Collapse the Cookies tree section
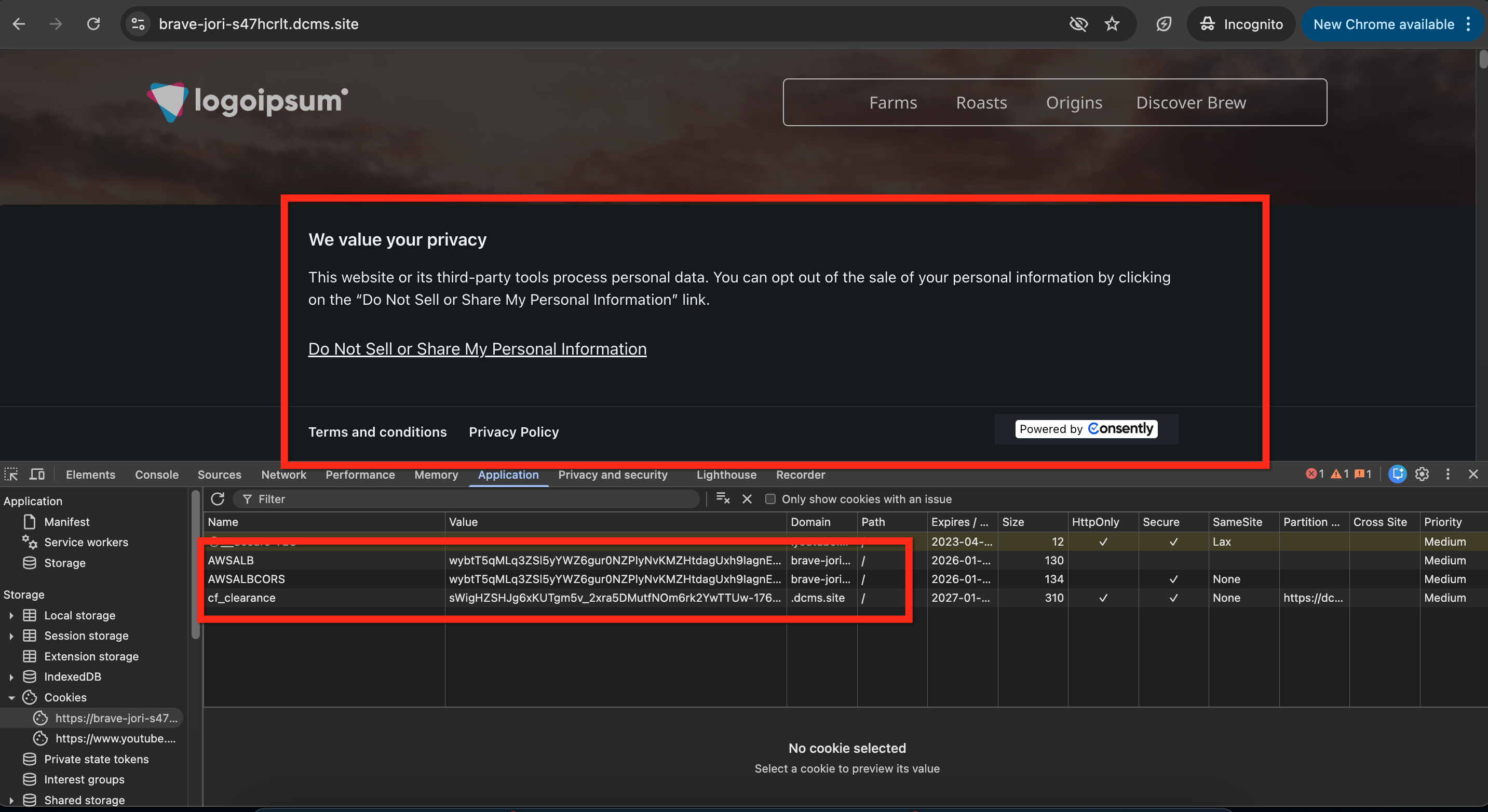This screenshot has height=812, width=1488. coord(11,698)
